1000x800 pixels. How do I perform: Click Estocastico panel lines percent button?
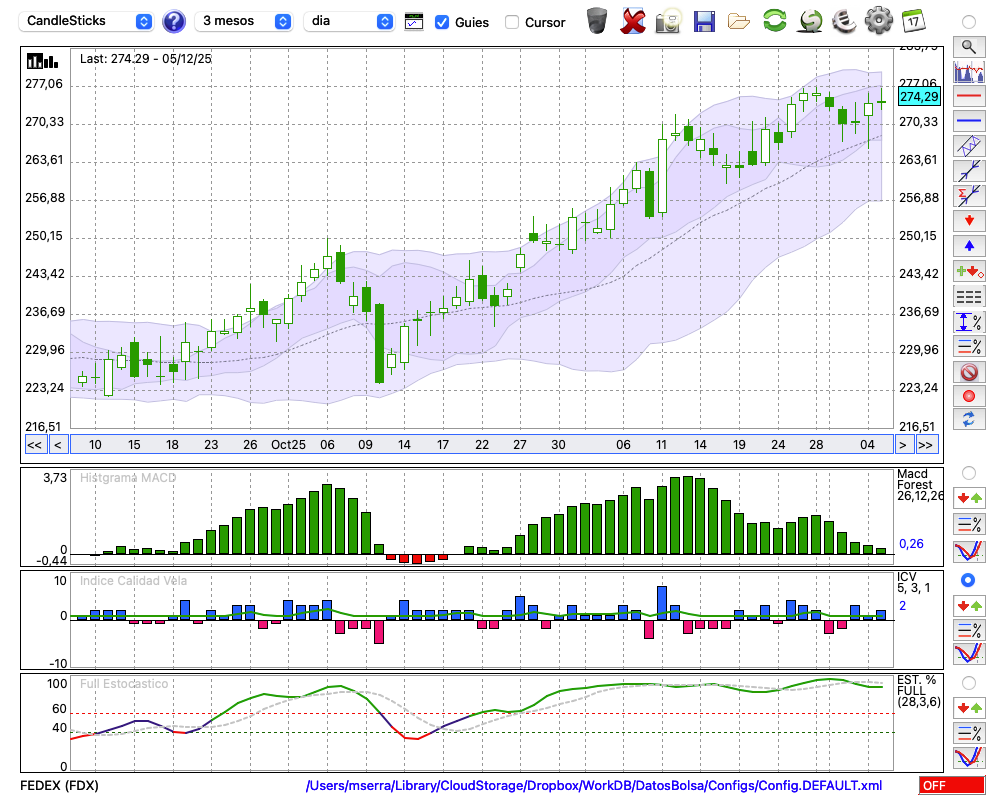(969, 733)
